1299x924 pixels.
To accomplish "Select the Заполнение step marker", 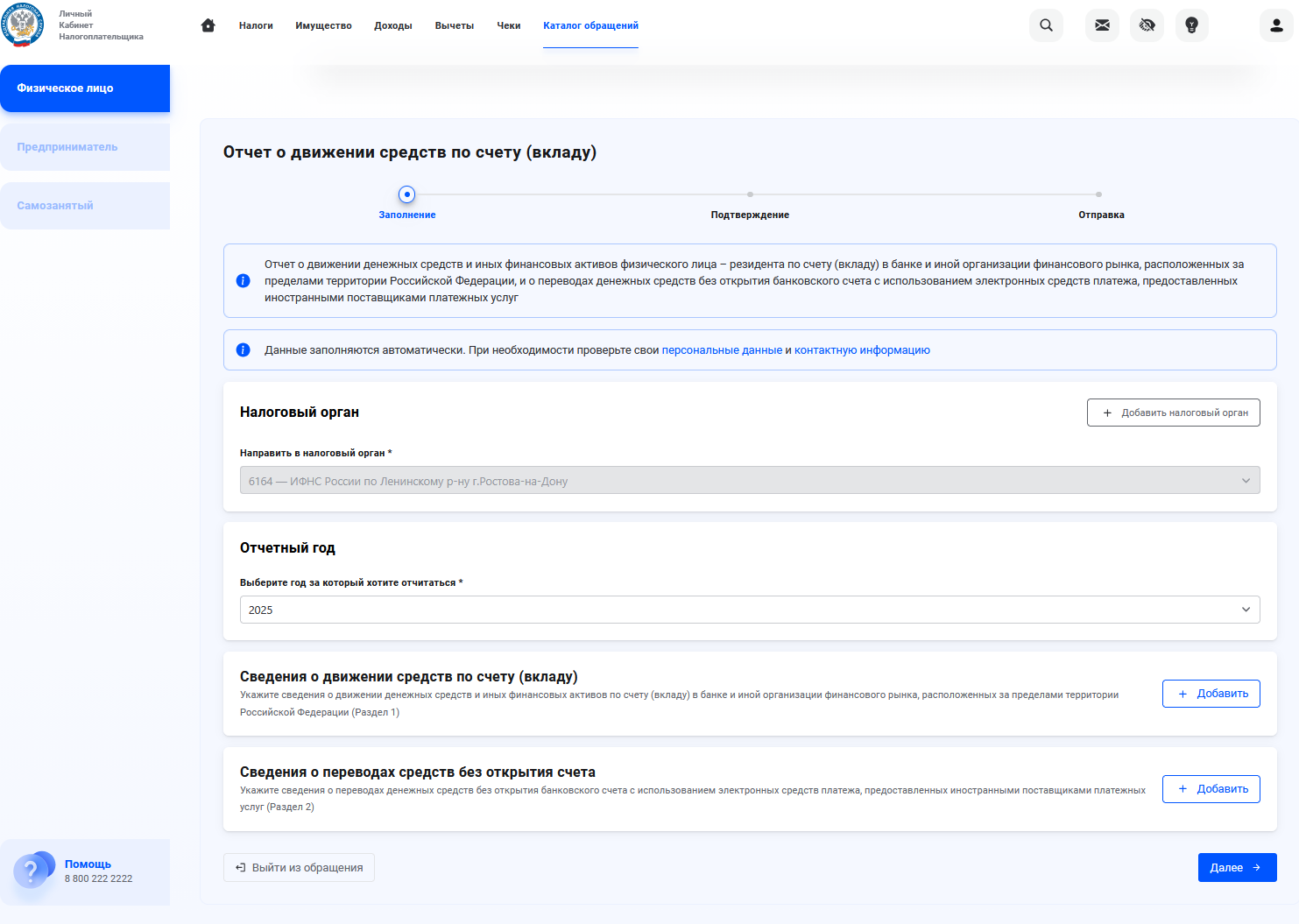I will (406, 194).
